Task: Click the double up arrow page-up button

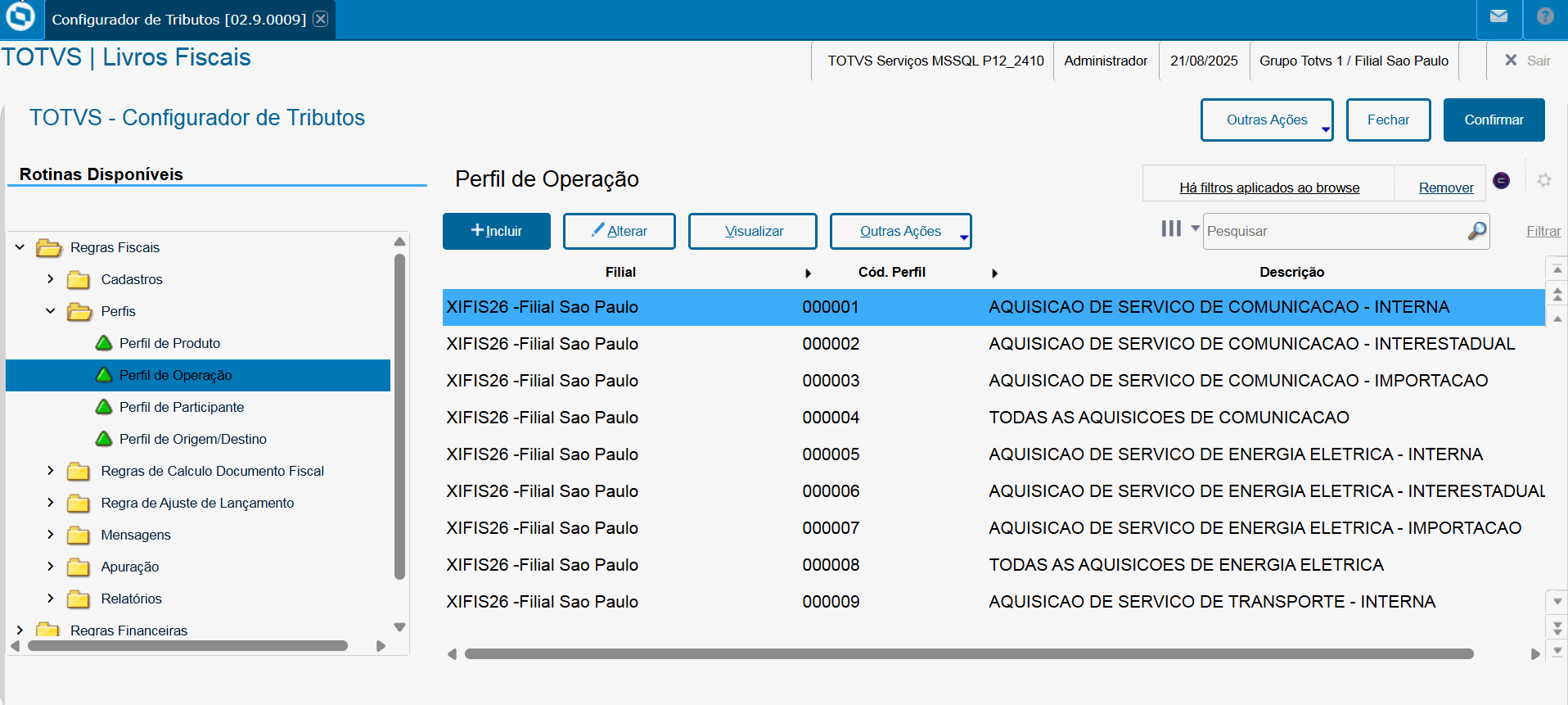Action: 1557,294
